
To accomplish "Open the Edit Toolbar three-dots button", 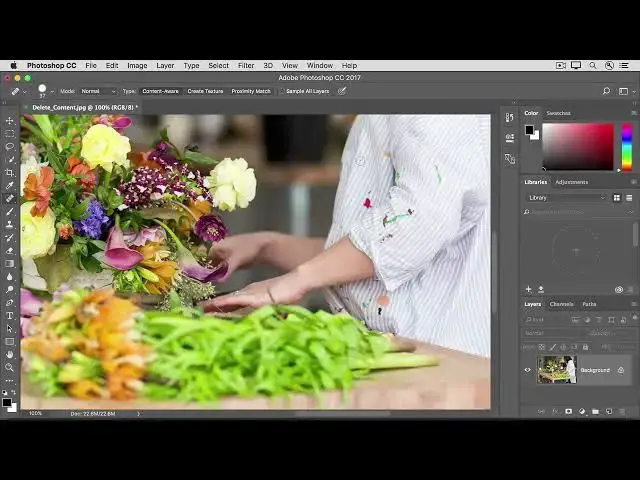I will (10, 380).
